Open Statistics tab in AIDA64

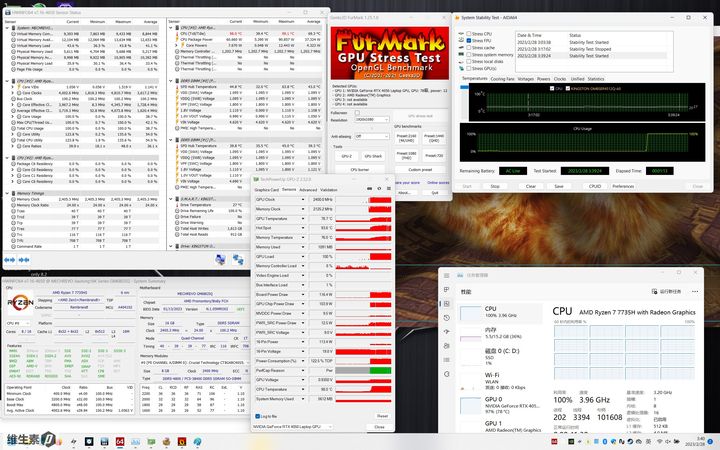pyautogui.click(x=596, y=79)
